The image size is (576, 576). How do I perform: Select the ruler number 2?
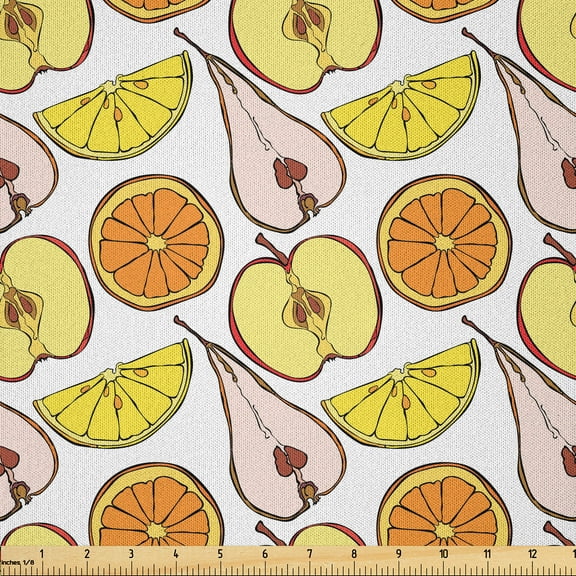(87, 554)
